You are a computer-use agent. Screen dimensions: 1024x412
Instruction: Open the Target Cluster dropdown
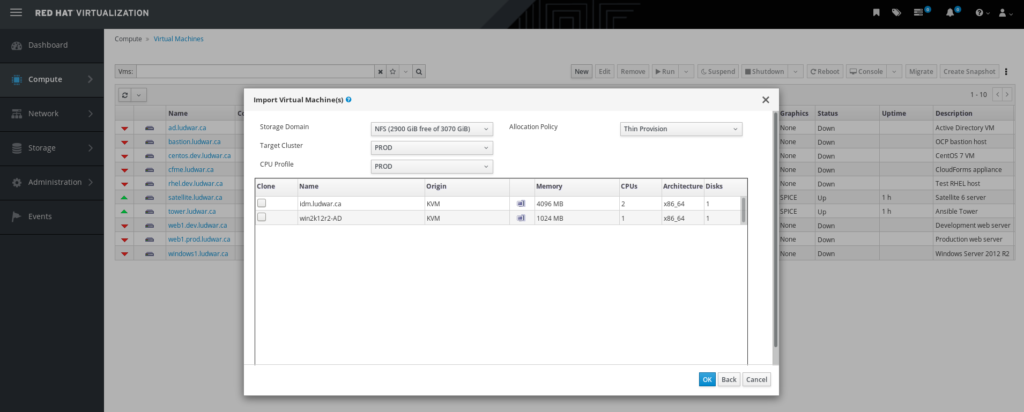(432, 148)
